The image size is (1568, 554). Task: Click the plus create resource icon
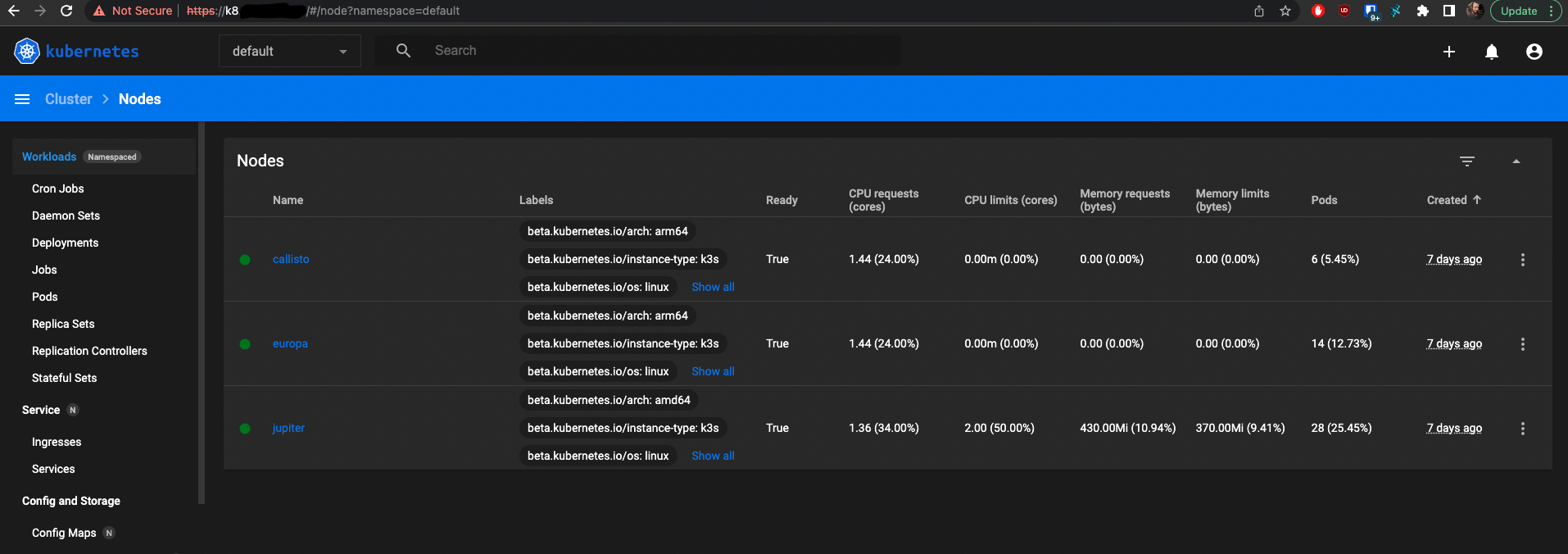(1448, 52)
